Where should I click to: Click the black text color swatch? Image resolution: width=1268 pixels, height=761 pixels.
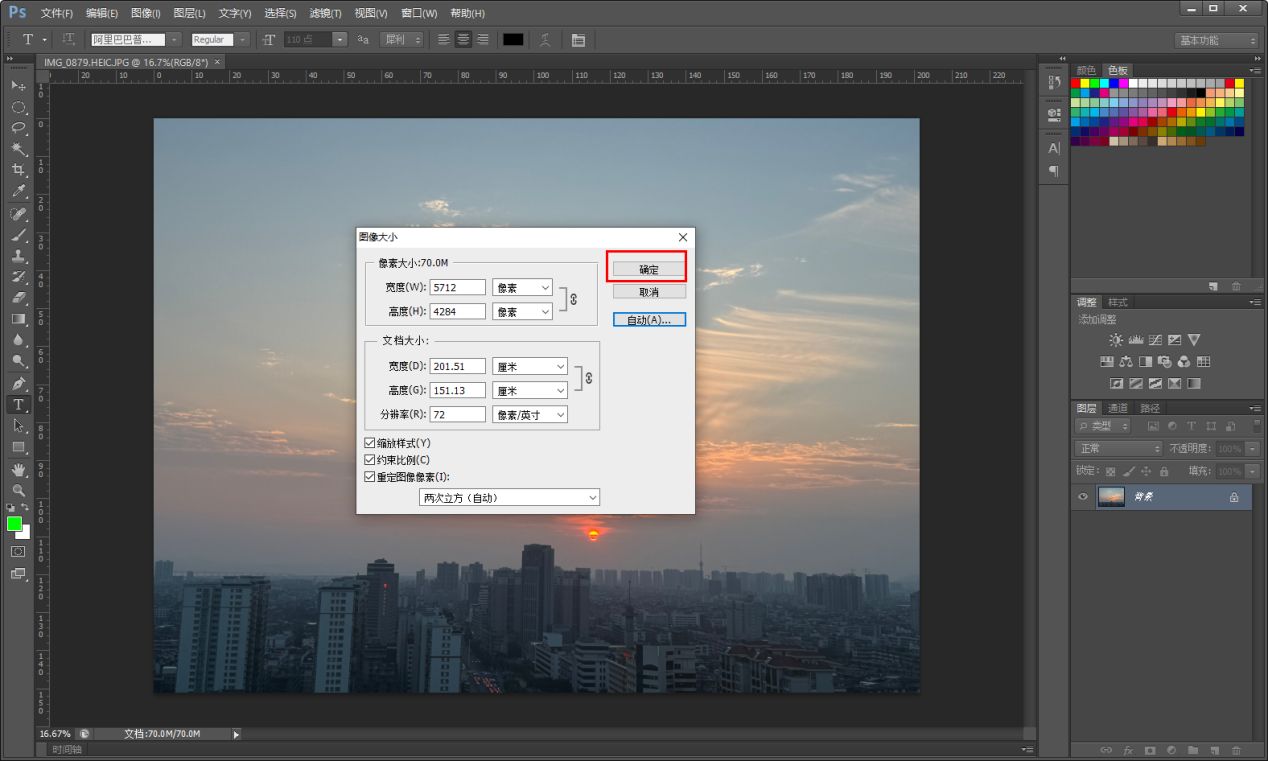click(x=513, y=39)
